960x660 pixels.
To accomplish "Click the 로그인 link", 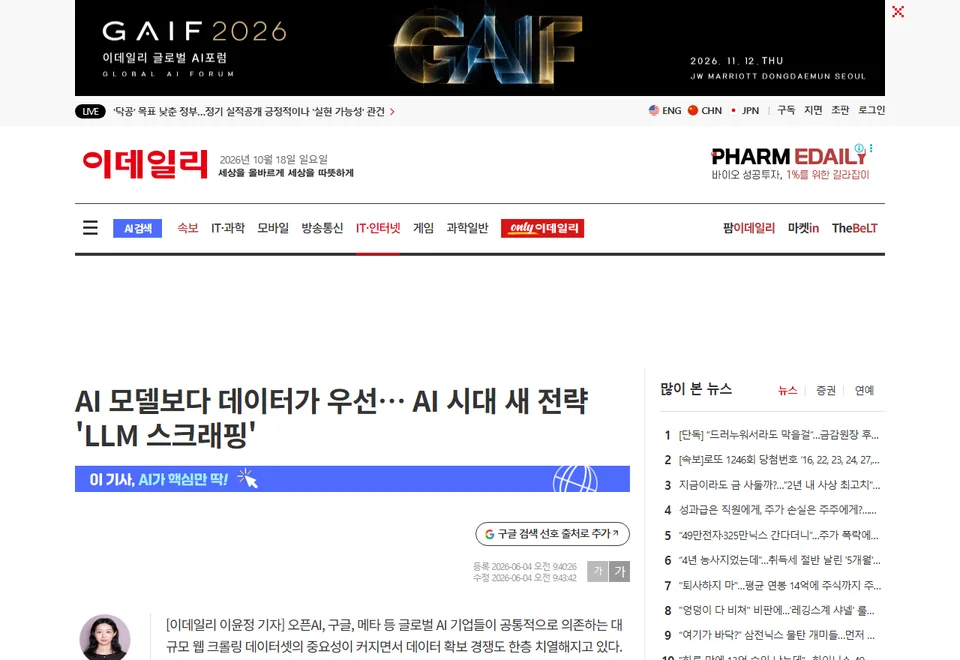I will (871, 110).
